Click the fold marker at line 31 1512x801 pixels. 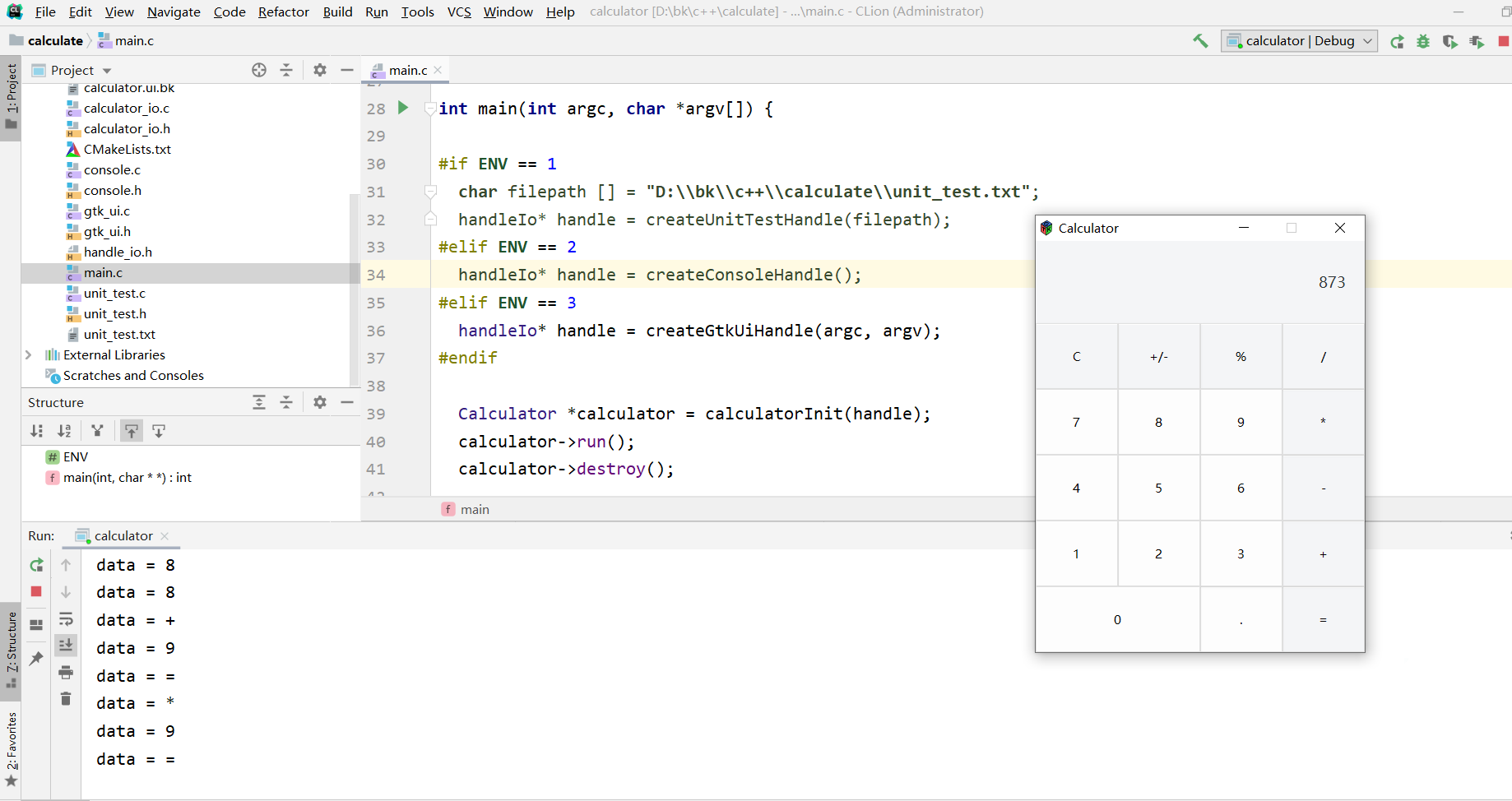430,192
